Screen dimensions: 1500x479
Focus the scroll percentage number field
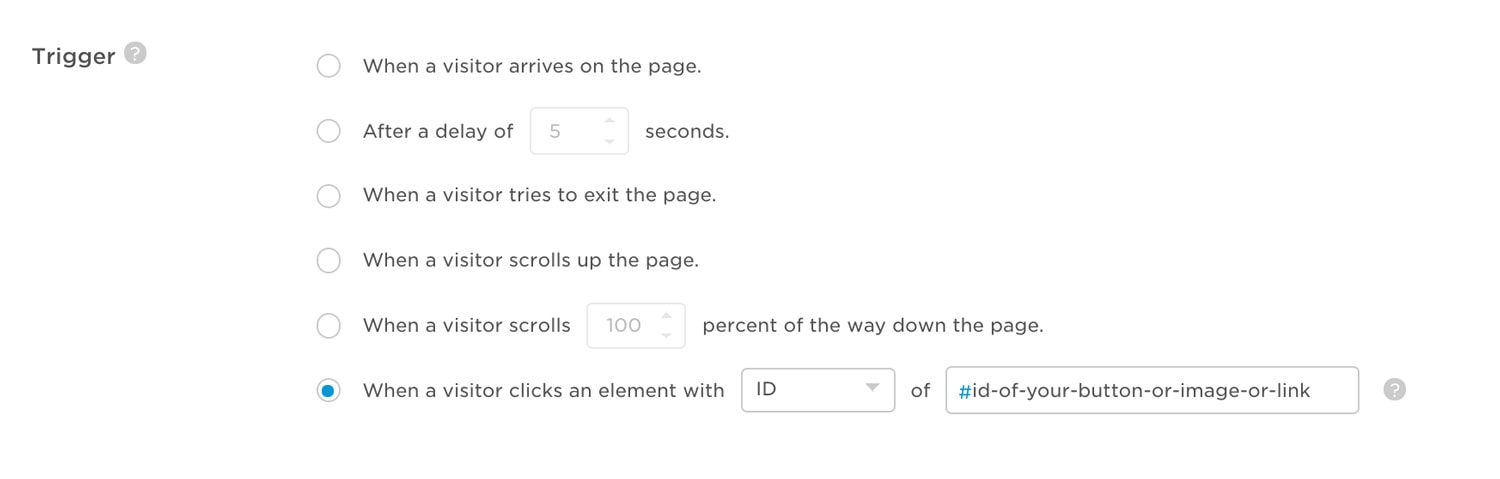coord(636,326)
